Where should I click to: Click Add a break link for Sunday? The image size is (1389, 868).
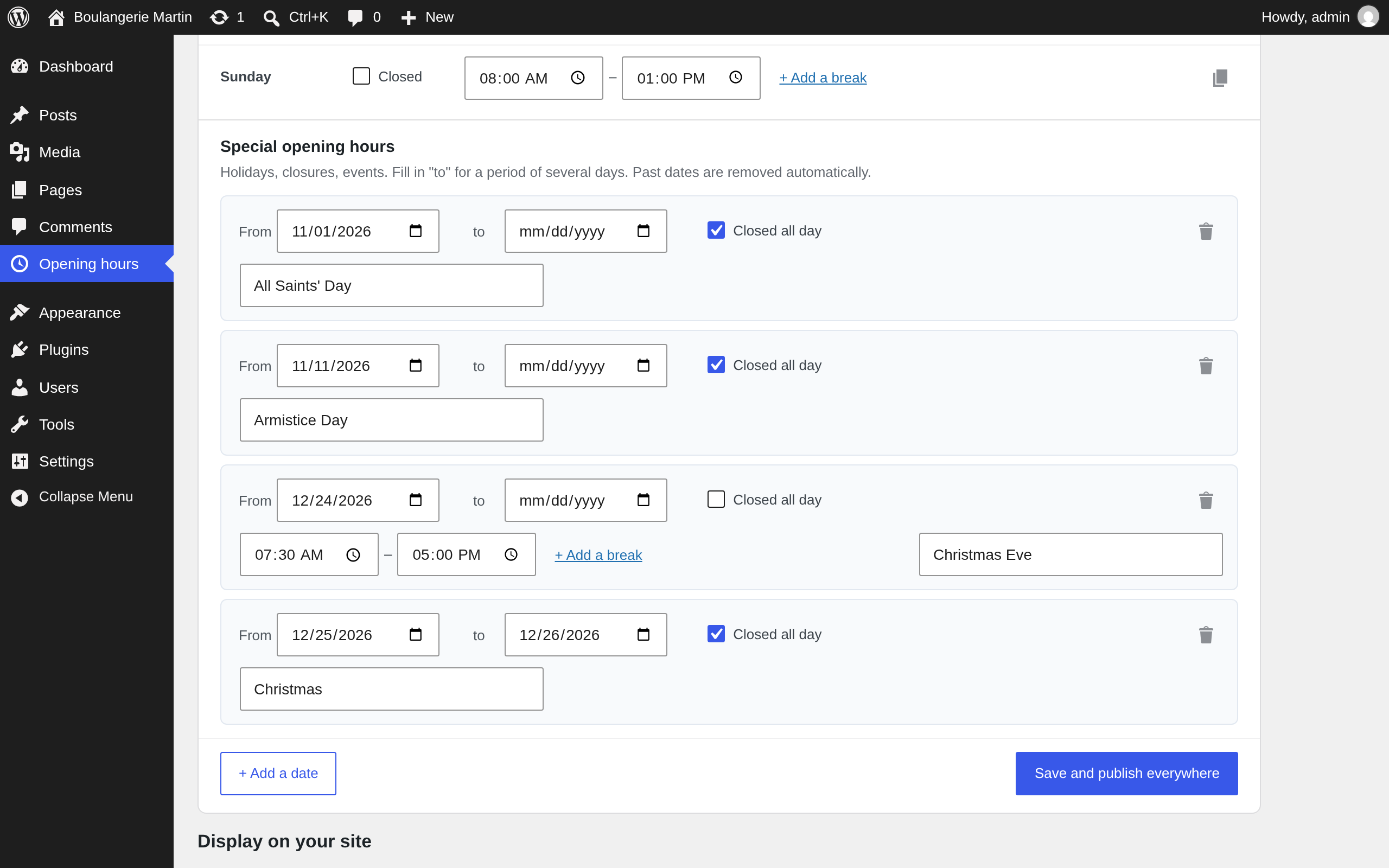coord(823,78)
